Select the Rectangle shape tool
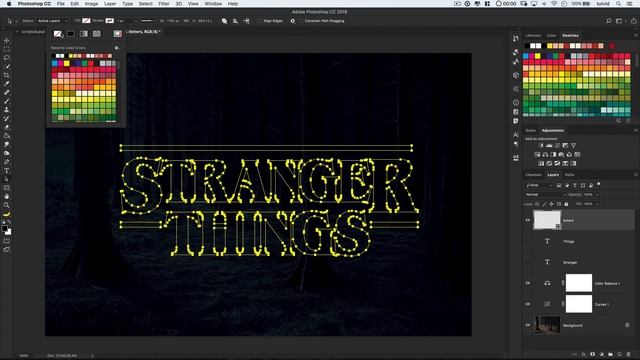The image size is (640, 360). pos(7,188)
